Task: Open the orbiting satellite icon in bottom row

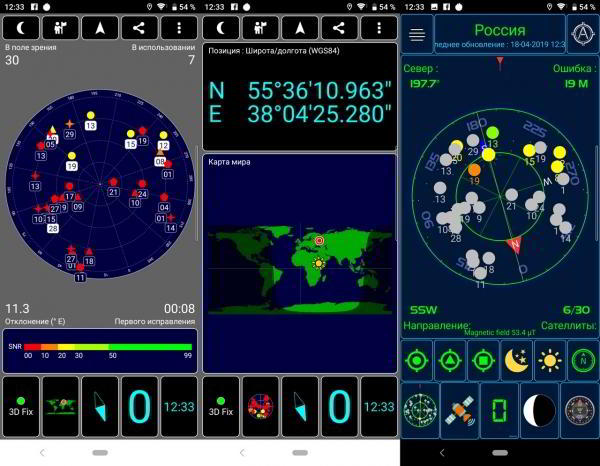Action: click(459, 410)
